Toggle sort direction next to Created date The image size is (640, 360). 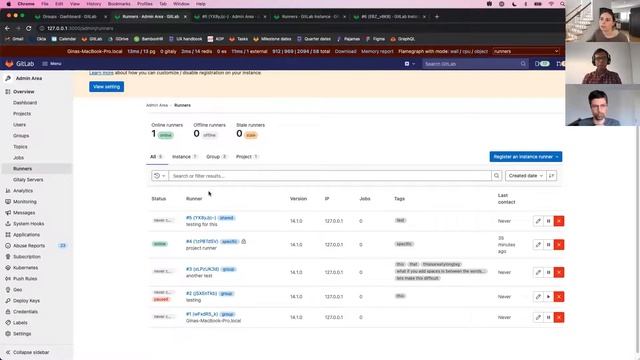point(551,176)
